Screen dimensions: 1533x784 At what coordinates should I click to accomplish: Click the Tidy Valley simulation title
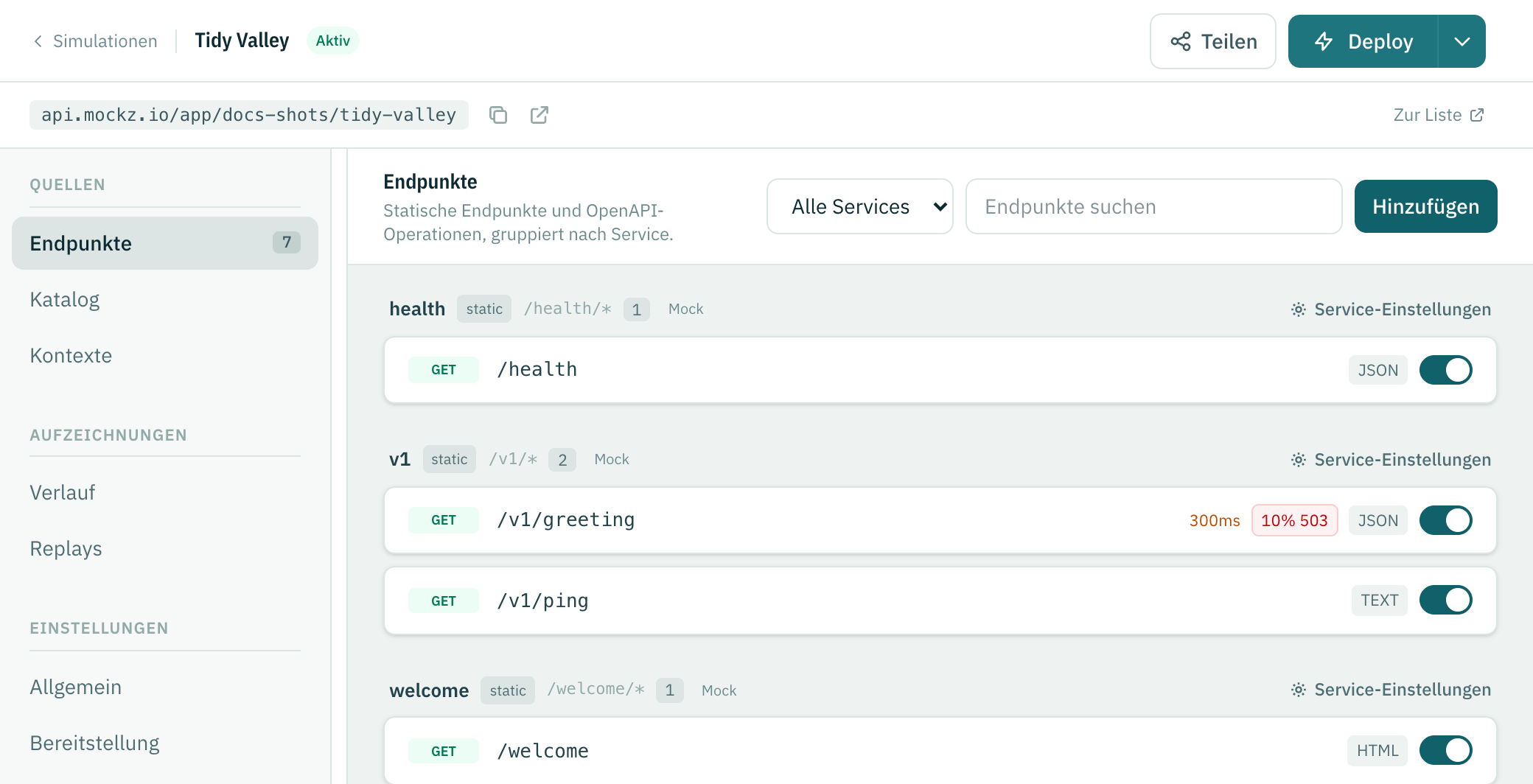[x=242, y=41]
